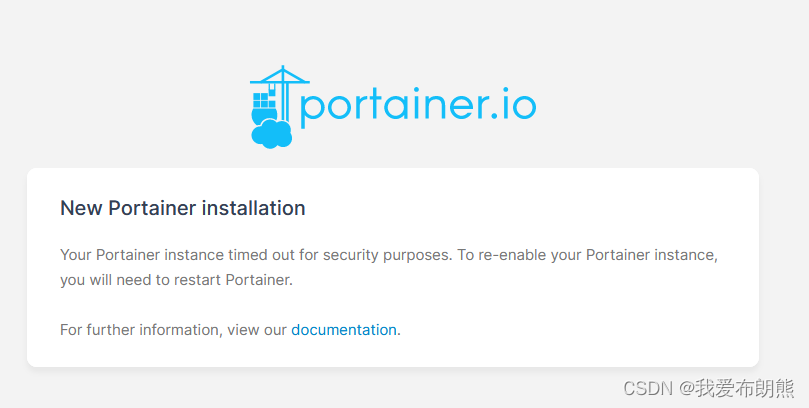Click the ship hull beneath the containers
This screenshot has height=408, width=809.
point(264,116)
